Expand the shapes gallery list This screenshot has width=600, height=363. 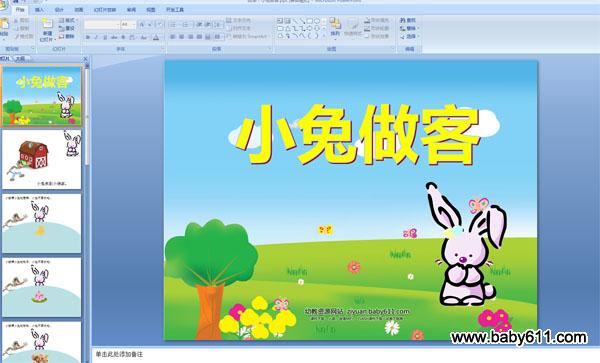[x=324, y=36]
